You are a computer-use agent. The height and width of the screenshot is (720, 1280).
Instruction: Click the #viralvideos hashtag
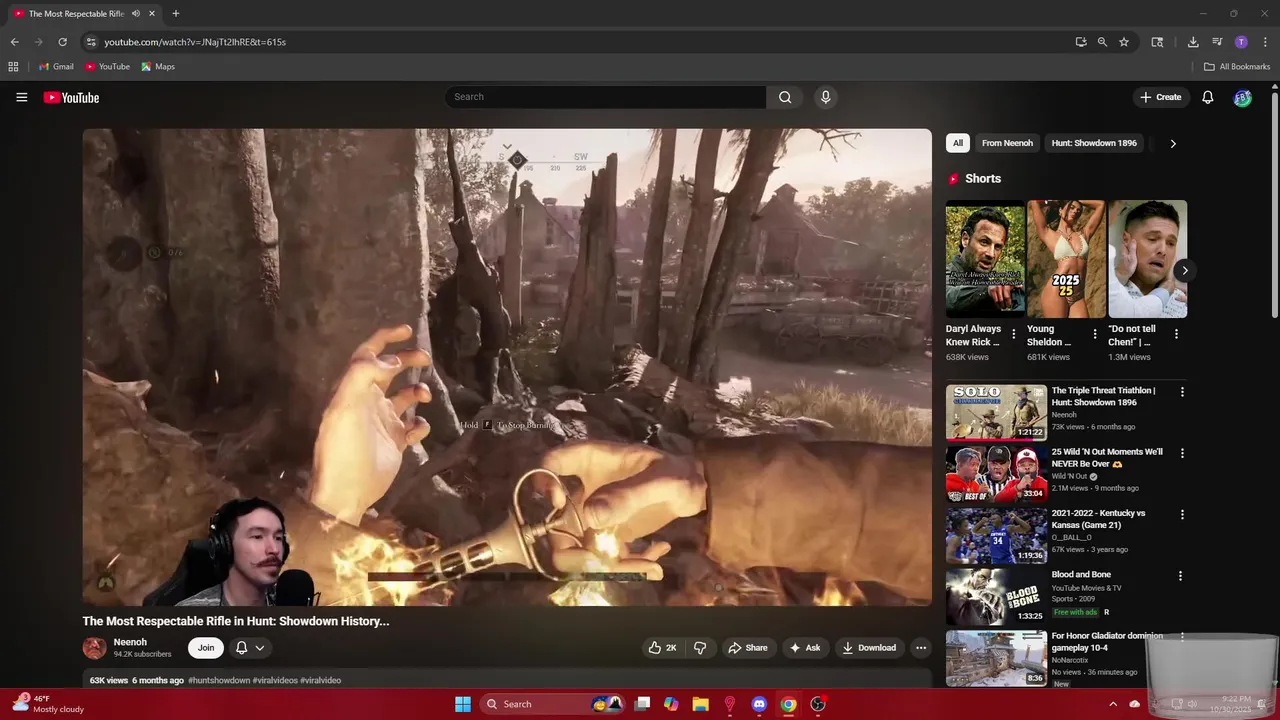coord(275,680)
